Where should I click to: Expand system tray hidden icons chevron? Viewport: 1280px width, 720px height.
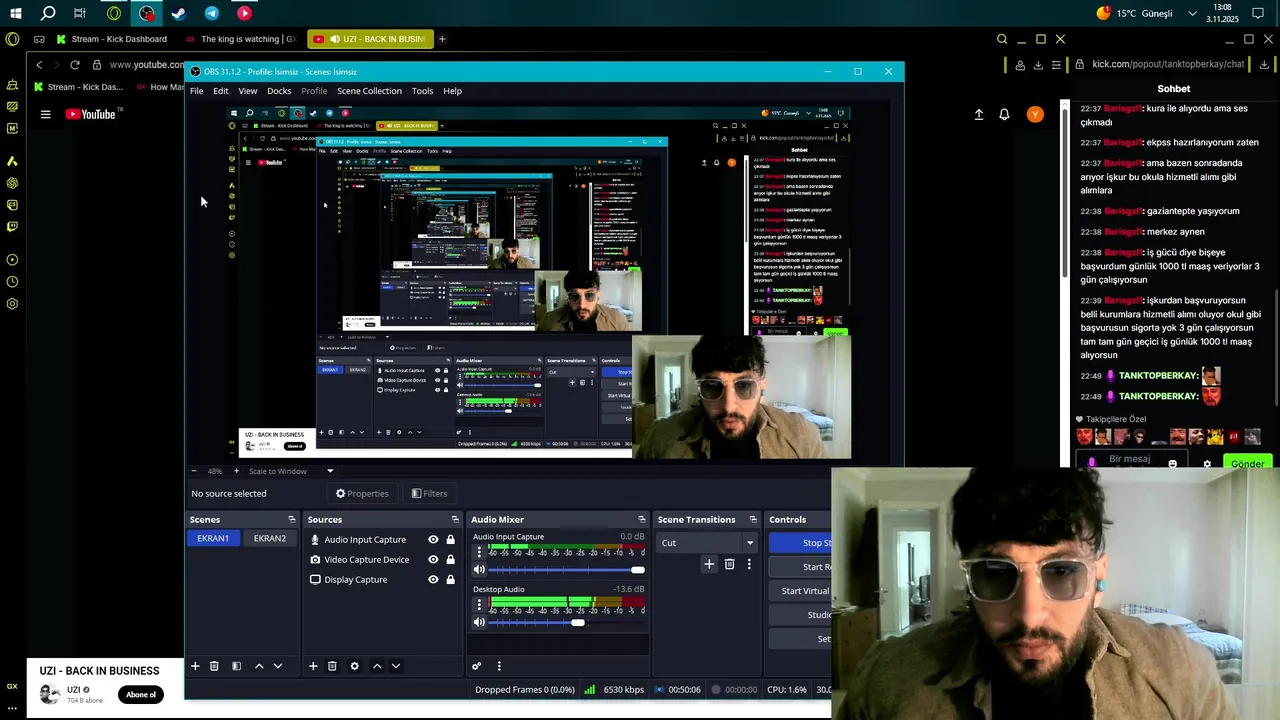(x=1192, y=13)
